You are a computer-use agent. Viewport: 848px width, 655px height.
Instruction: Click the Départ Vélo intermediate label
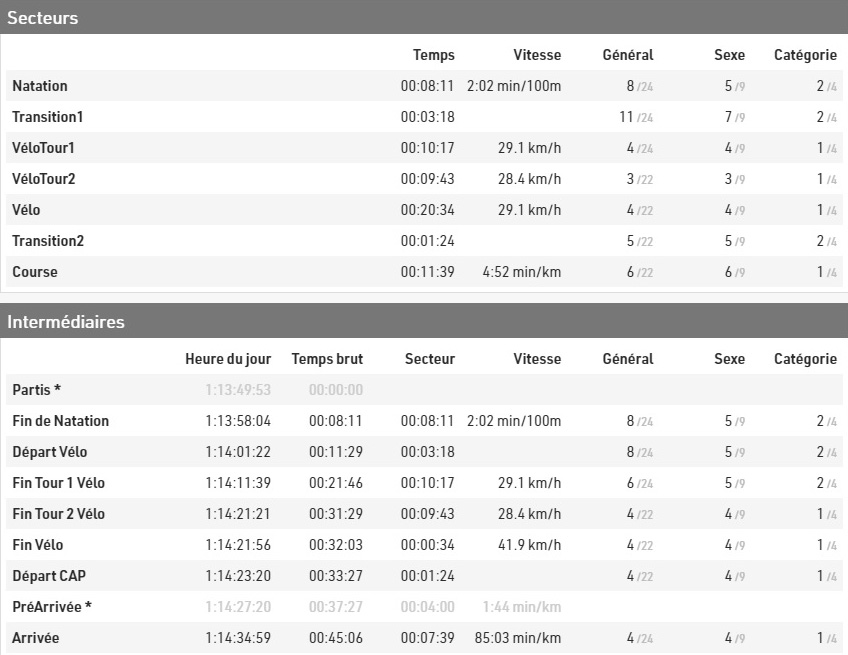click(x=49, y=452)
